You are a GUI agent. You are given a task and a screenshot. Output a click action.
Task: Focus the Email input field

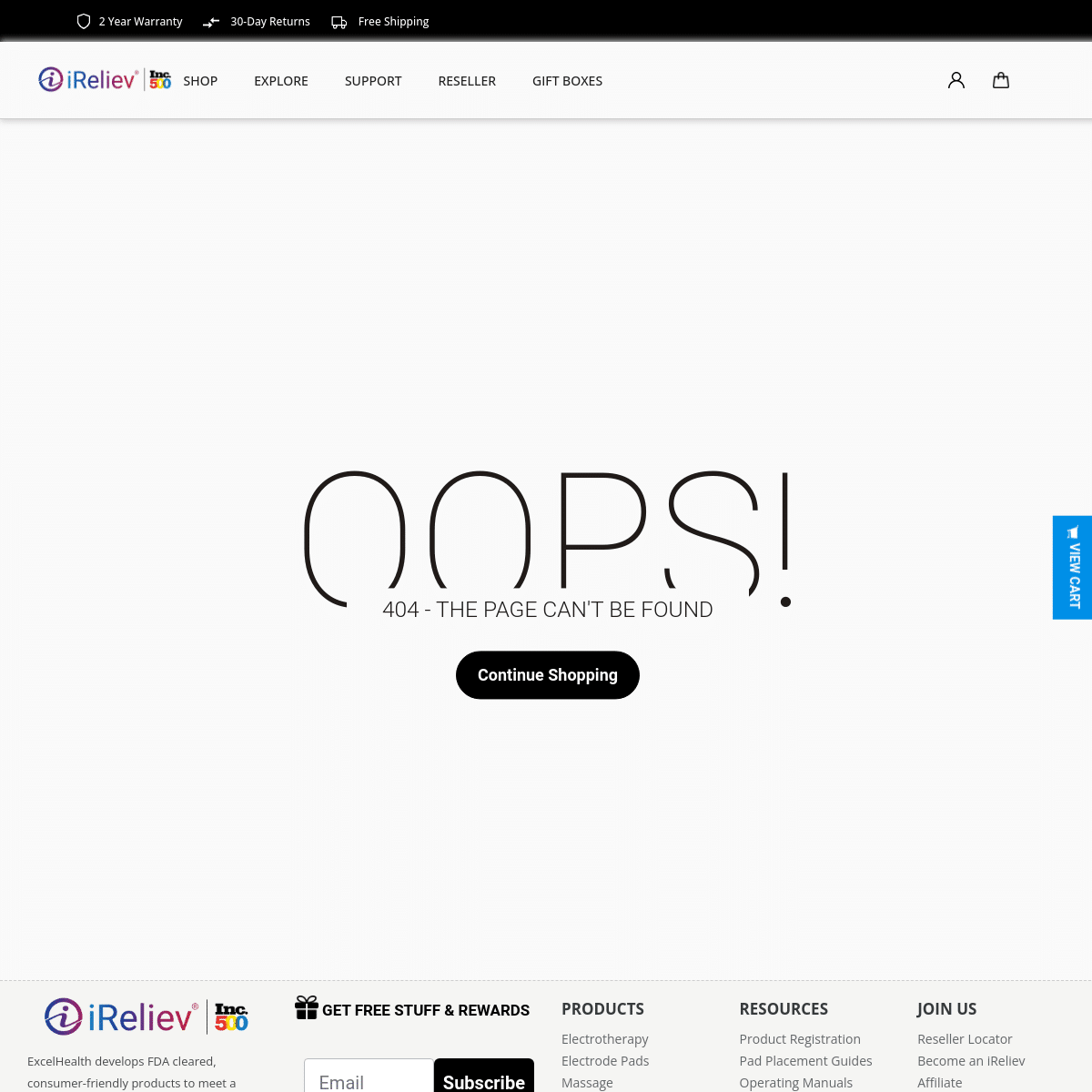click(369, 1076)
